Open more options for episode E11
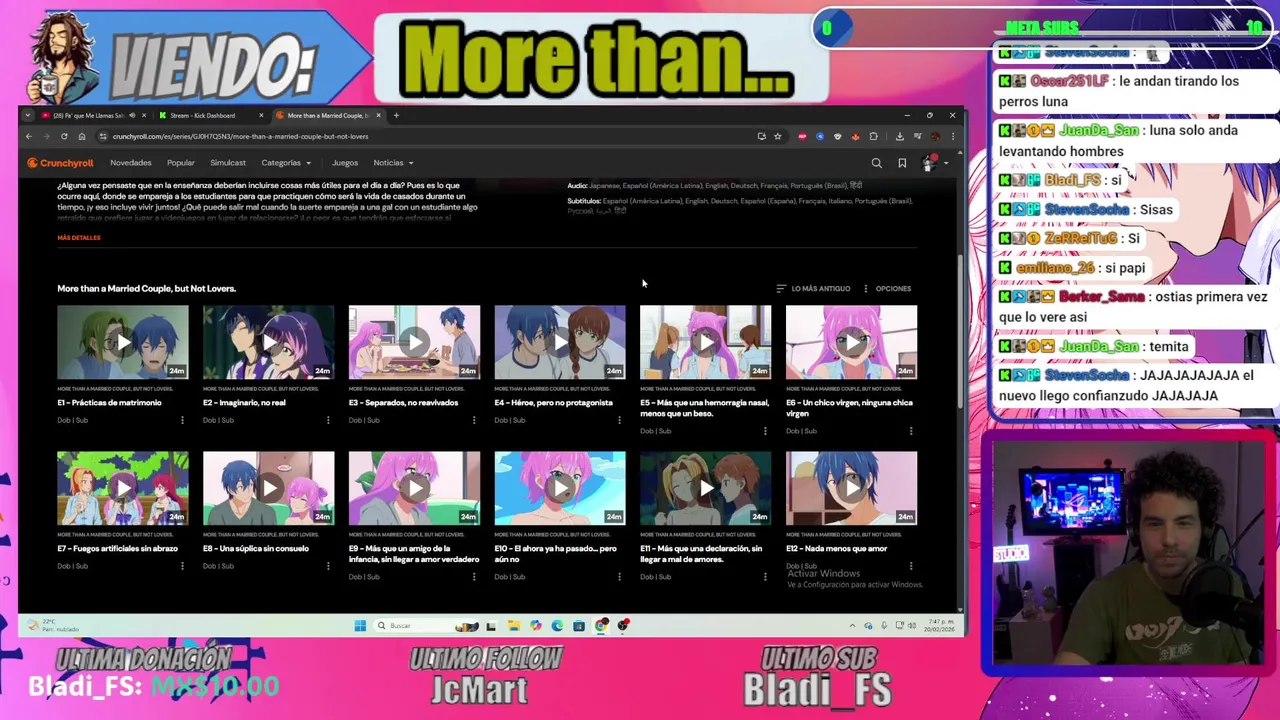Screen dimensions: 1280x720 (x=765, y=577)
